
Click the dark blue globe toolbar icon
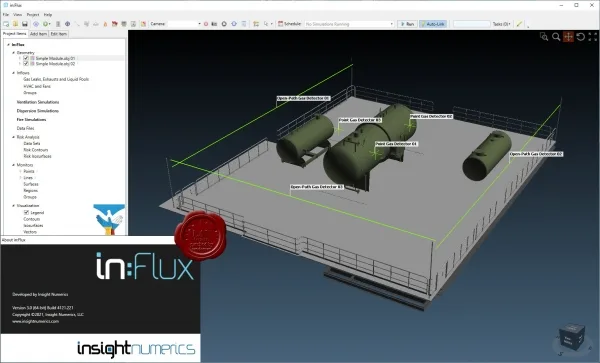coord(67,24)
